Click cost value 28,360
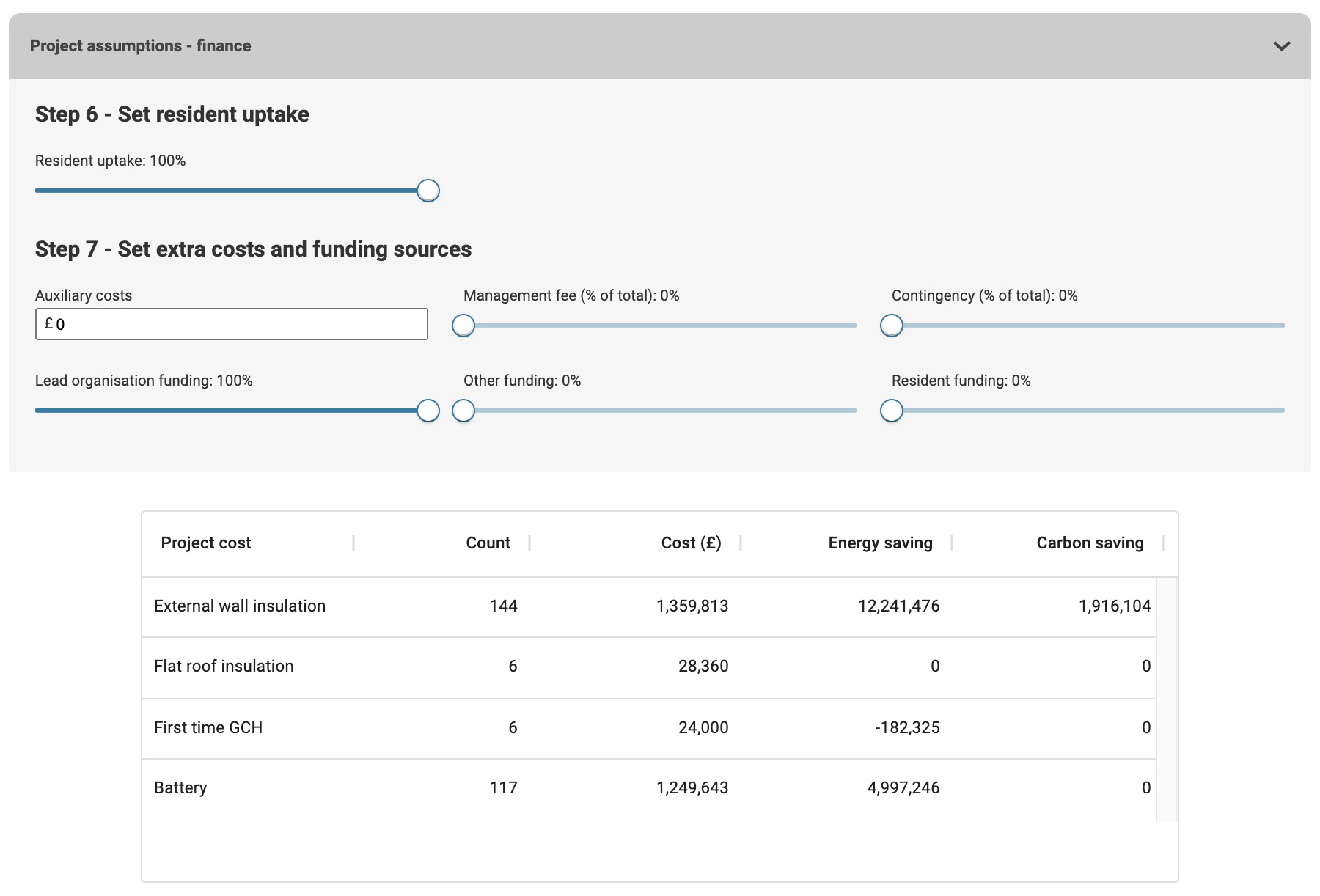The height and width of the screenshot is (896, 1320). pos(703,666)
